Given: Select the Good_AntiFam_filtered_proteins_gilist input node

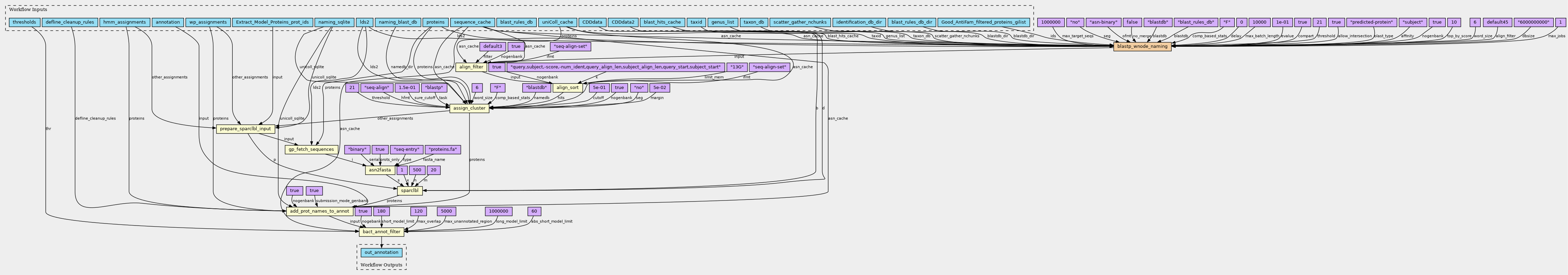Looking at the screenshot, I should click(x=983, y=23).
